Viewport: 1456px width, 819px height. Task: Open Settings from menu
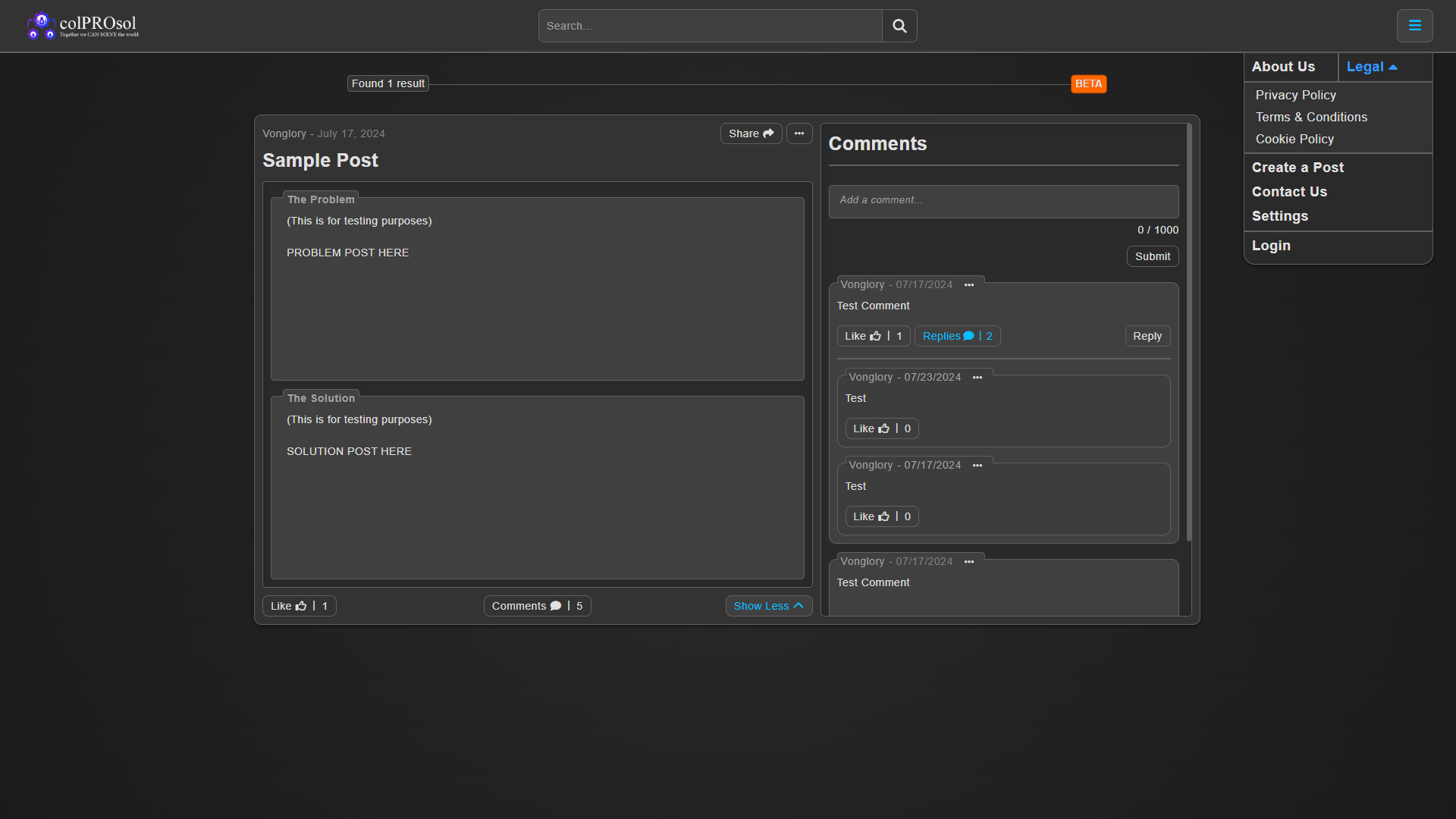point(1279,216)
